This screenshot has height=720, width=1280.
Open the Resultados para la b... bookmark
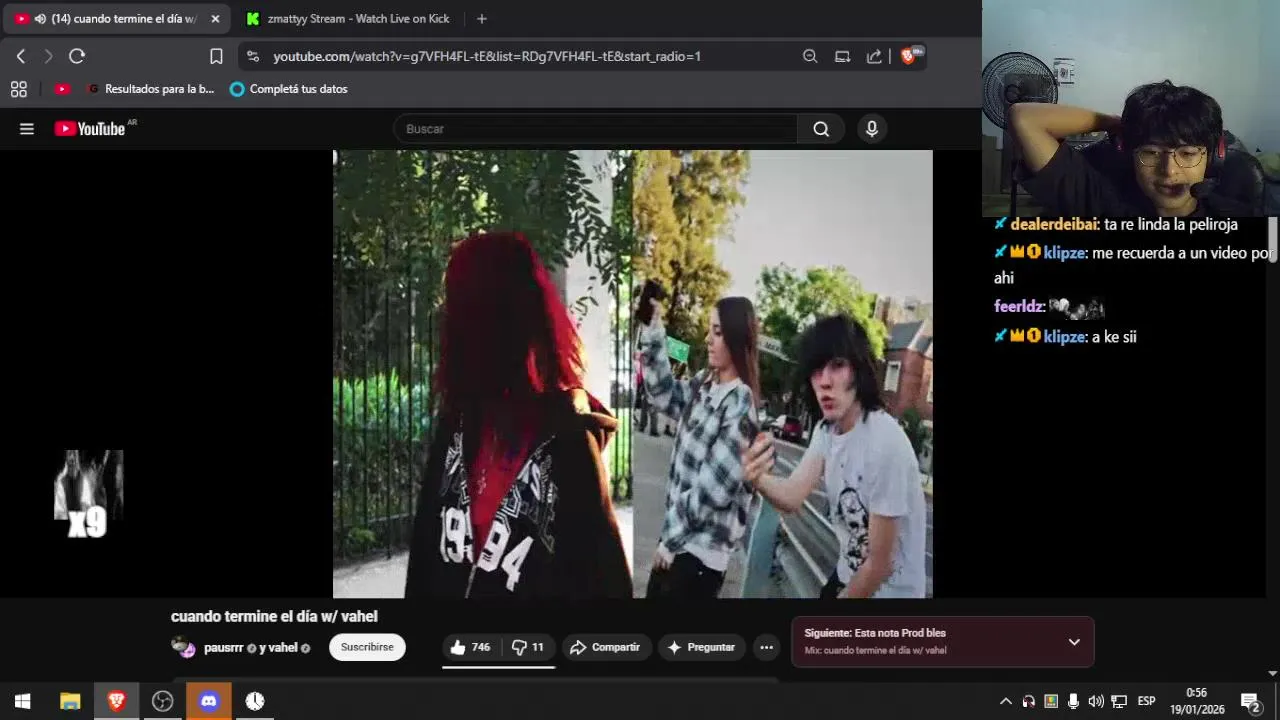coord(151,89)
